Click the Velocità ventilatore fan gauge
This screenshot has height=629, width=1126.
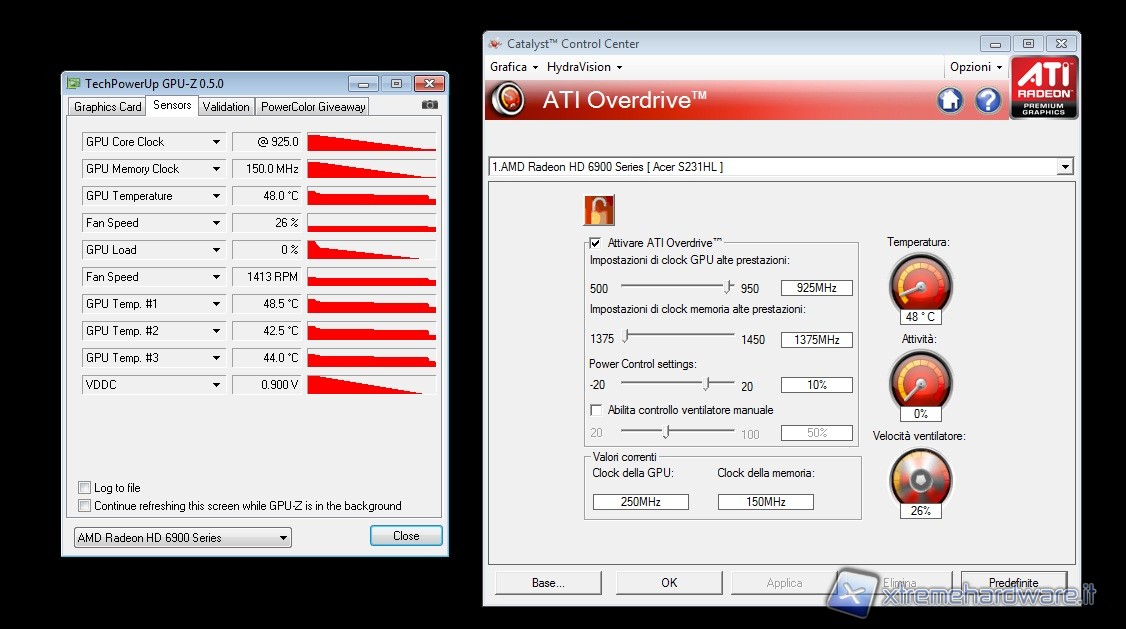point(920,477)
